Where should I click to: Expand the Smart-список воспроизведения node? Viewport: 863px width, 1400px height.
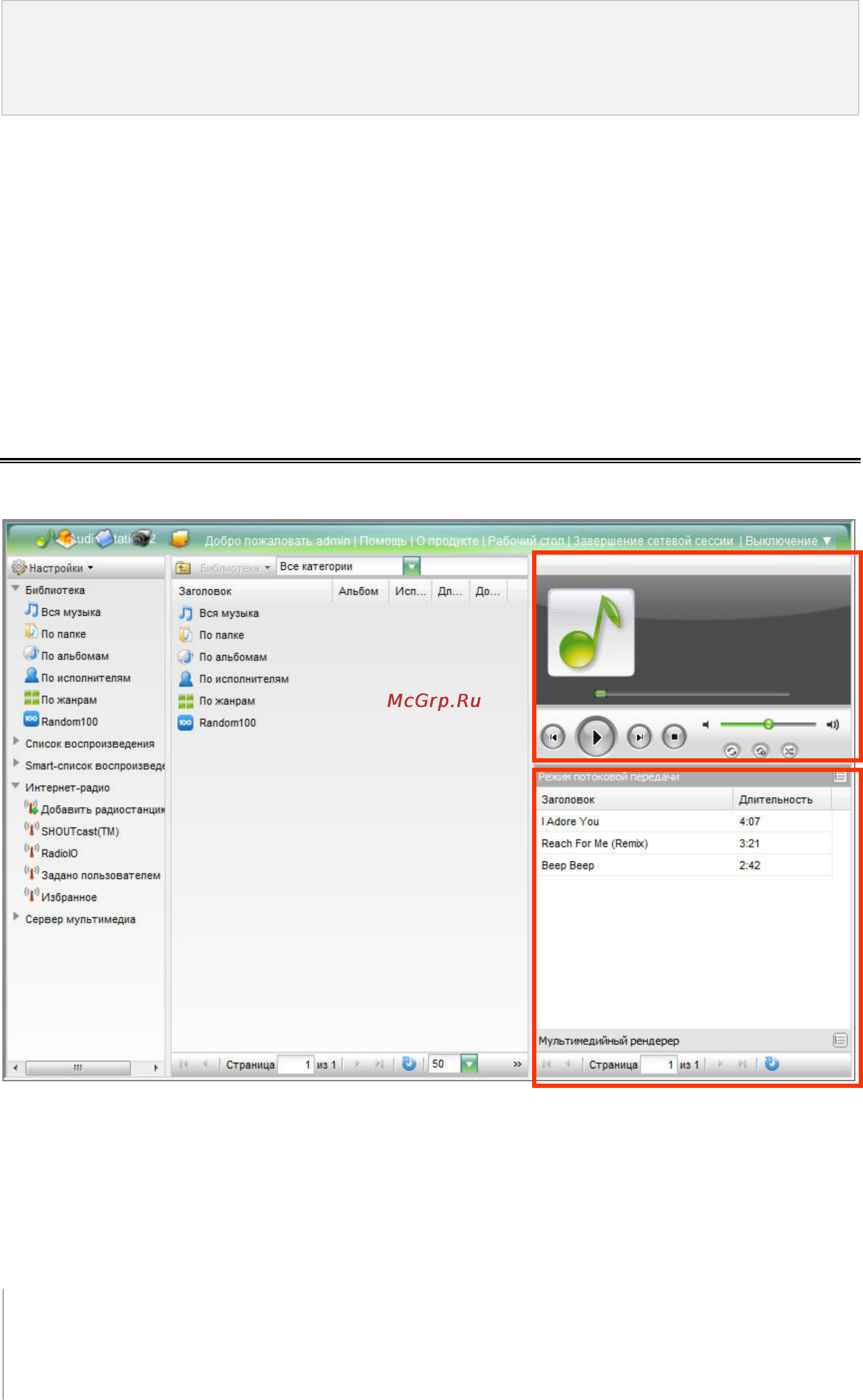click(16, 763)
